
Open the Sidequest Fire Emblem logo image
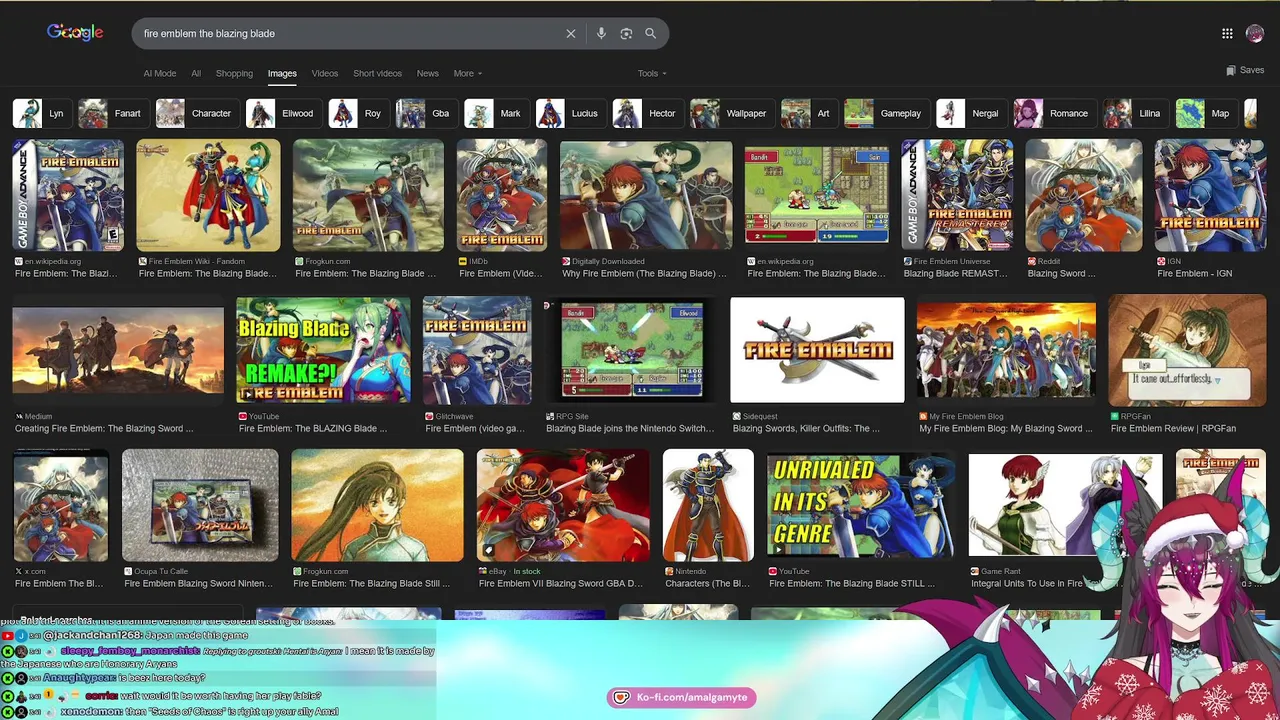coord(817,350)
